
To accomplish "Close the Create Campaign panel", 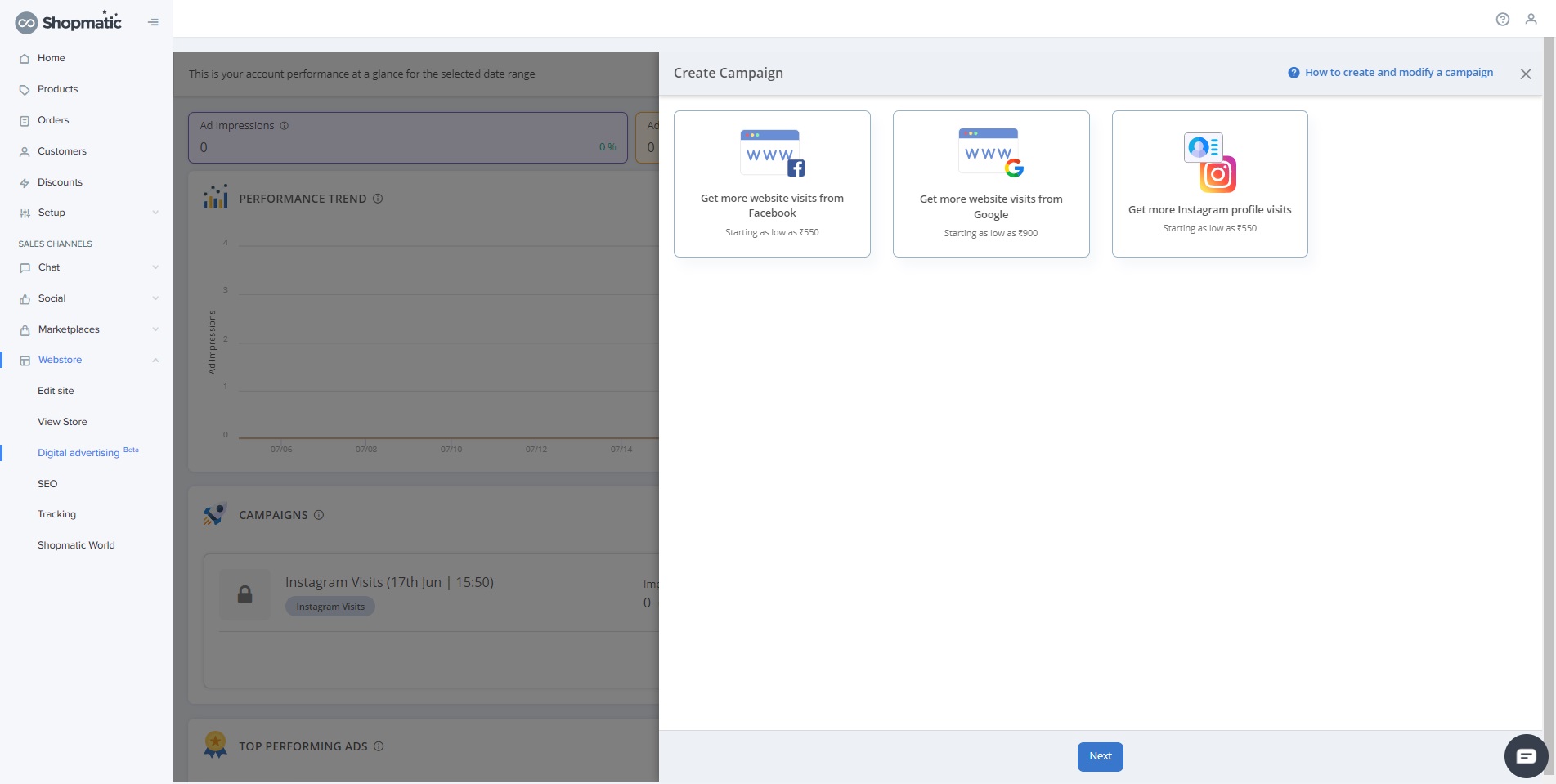I will (1526, 74).
